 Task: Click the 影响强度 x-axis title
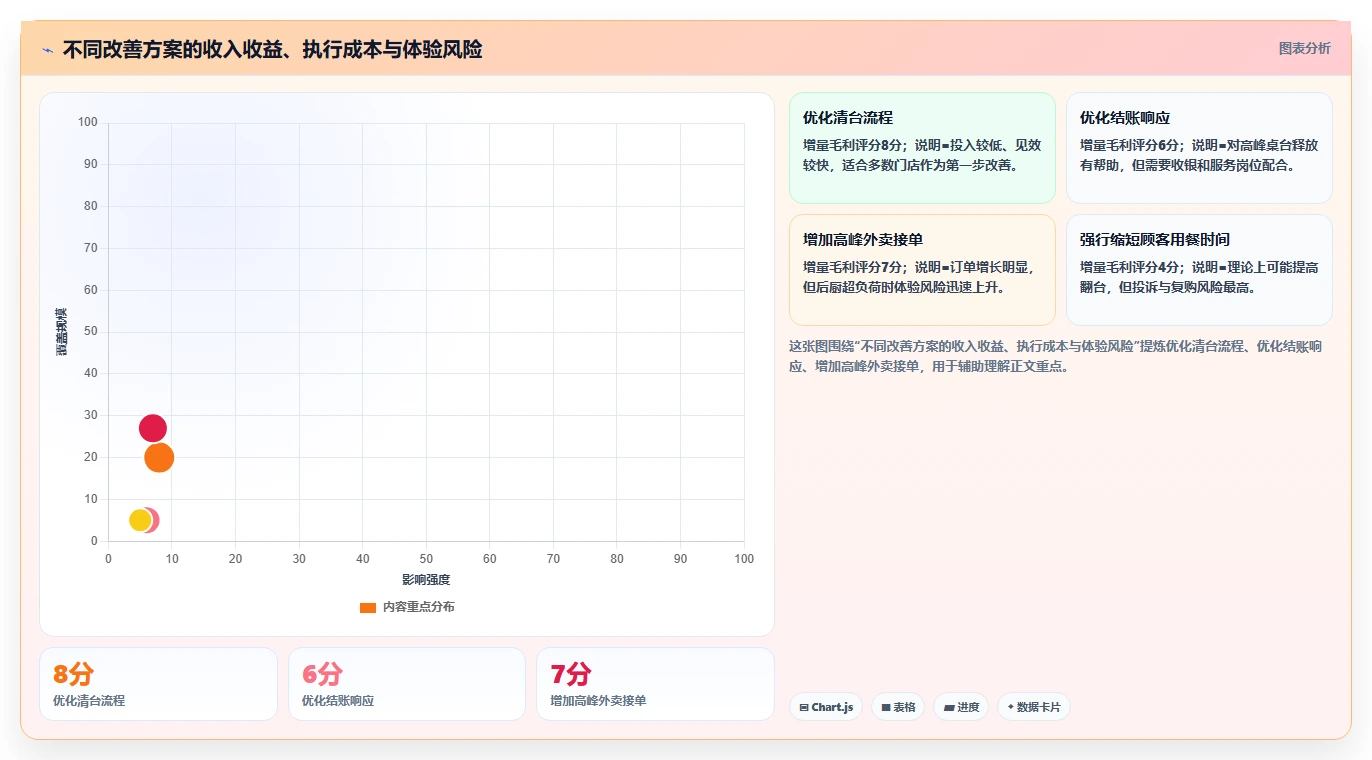pyautogui.click(x=426, y=580)
